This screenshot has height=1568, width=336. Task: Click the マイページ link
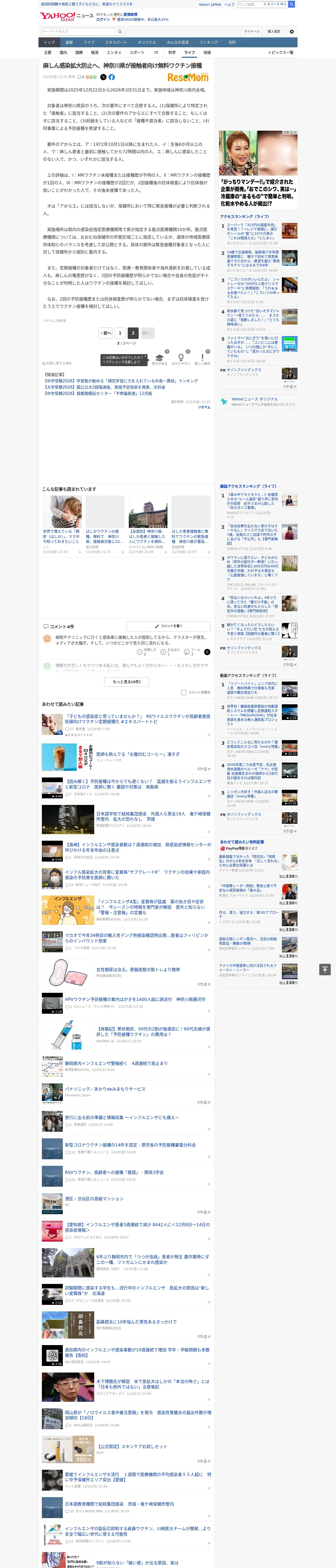click(x=251, y=32)
